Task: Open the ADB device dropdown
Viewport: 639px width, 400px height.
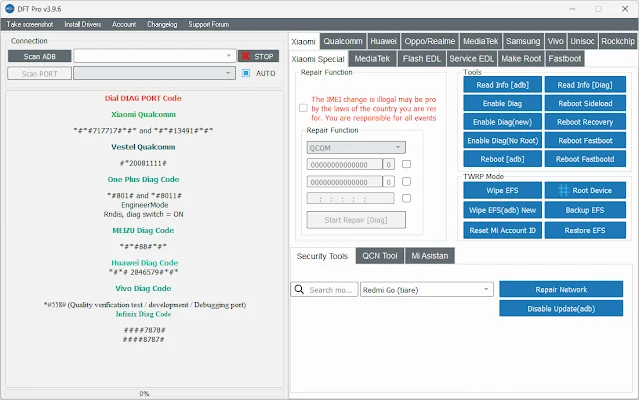Action: 155,56
